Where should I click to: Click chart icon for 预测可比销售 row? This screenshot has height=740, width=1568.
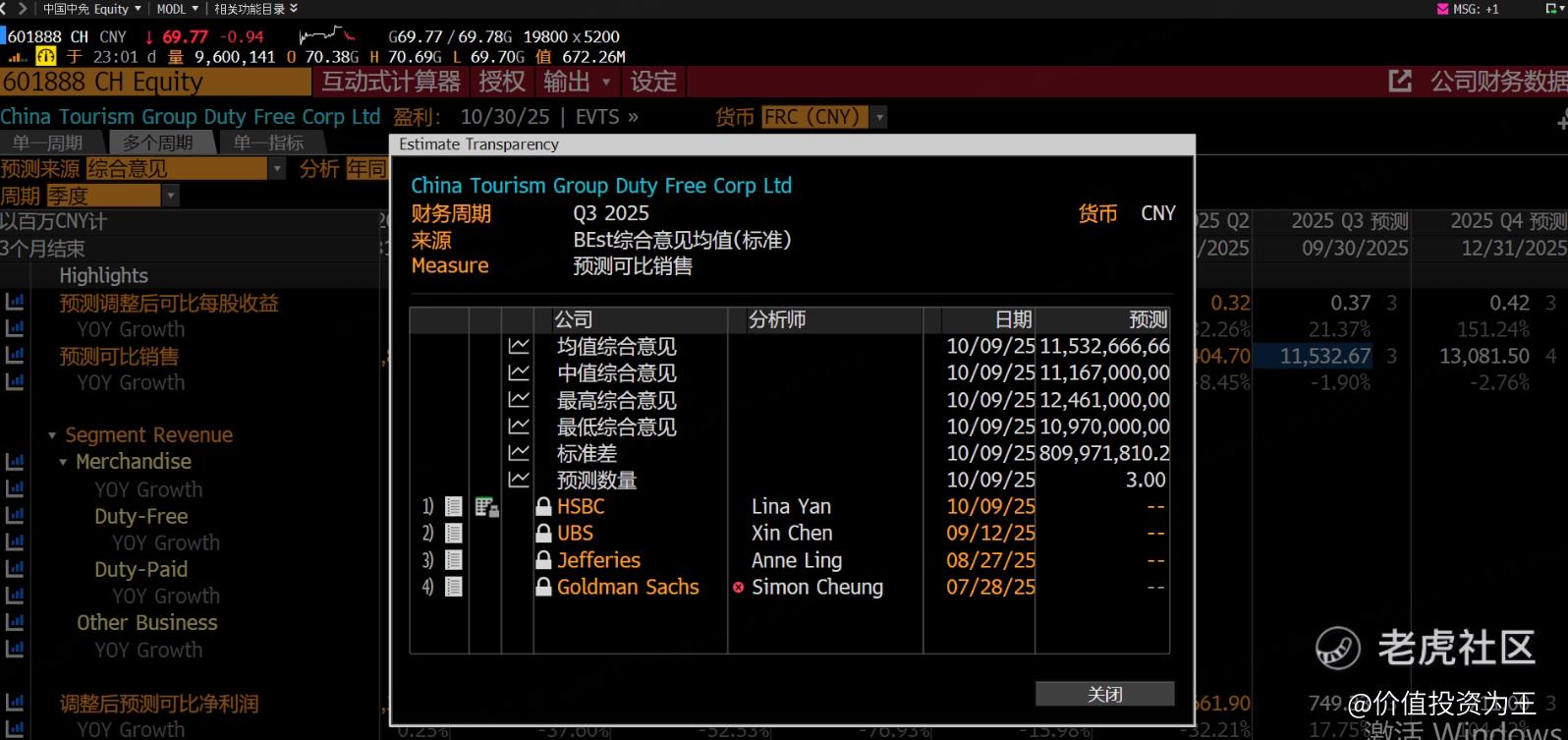pos(15,356)
